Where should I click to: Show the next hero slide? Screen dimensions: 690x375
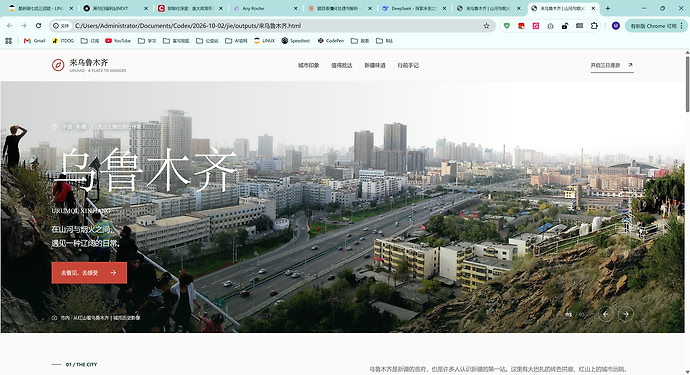coord(626,314)
